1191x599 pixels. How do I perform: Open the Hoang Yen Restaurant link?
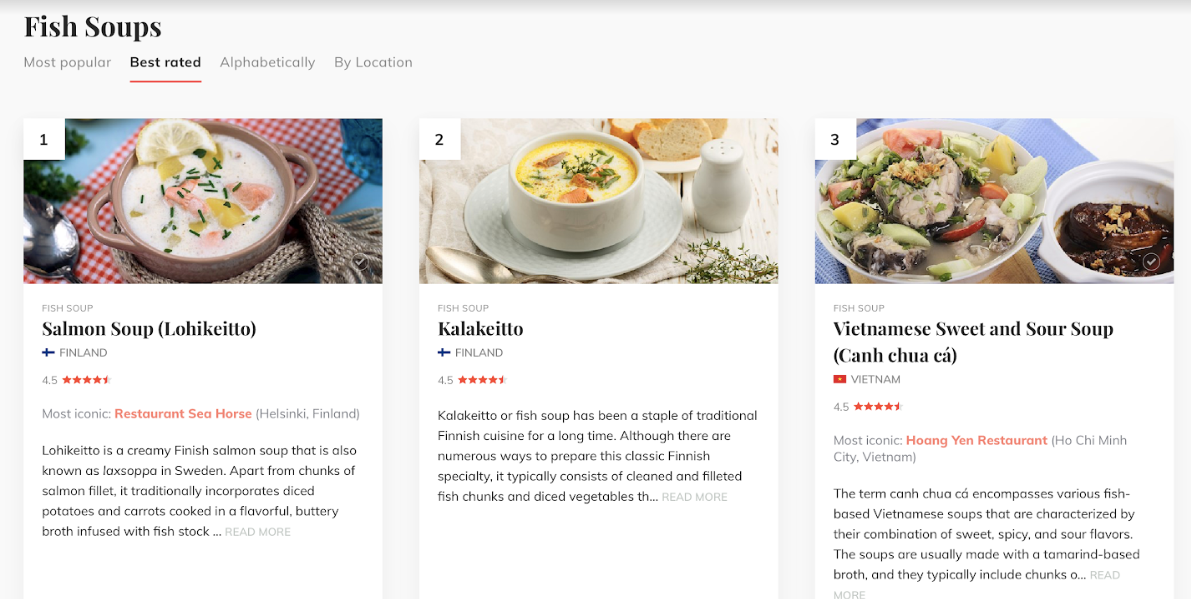[x=976, y=441]
